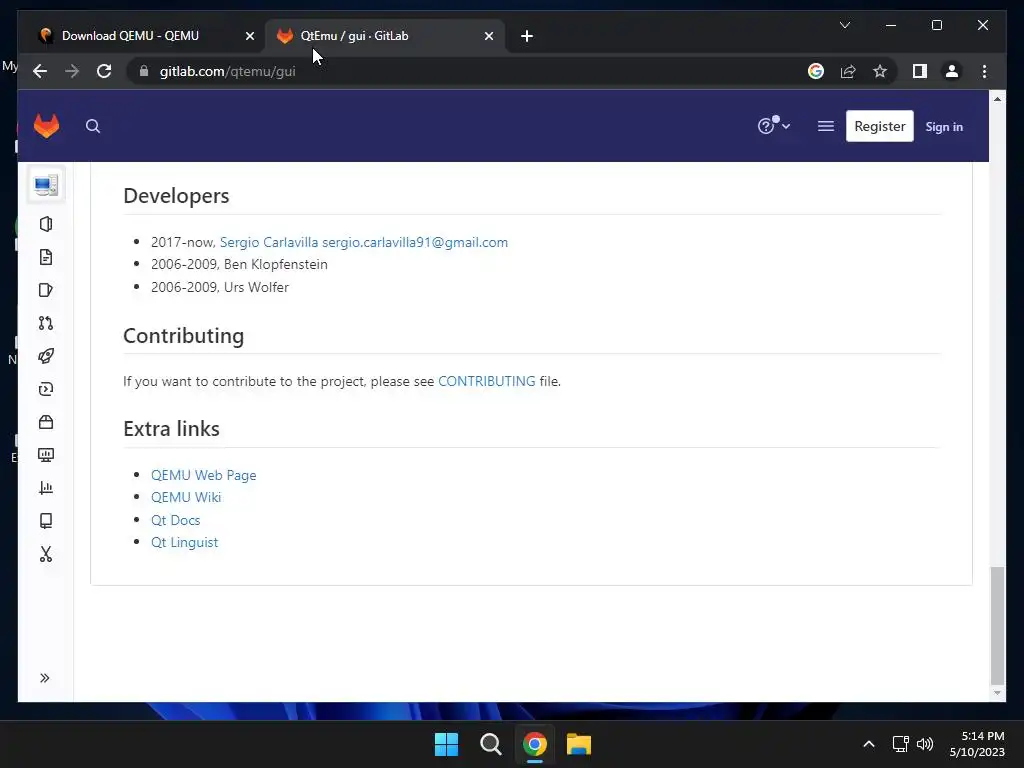Screen dimensions: 1024x768
Task: Close the Download QEMU tab
Action: [249, 36]
